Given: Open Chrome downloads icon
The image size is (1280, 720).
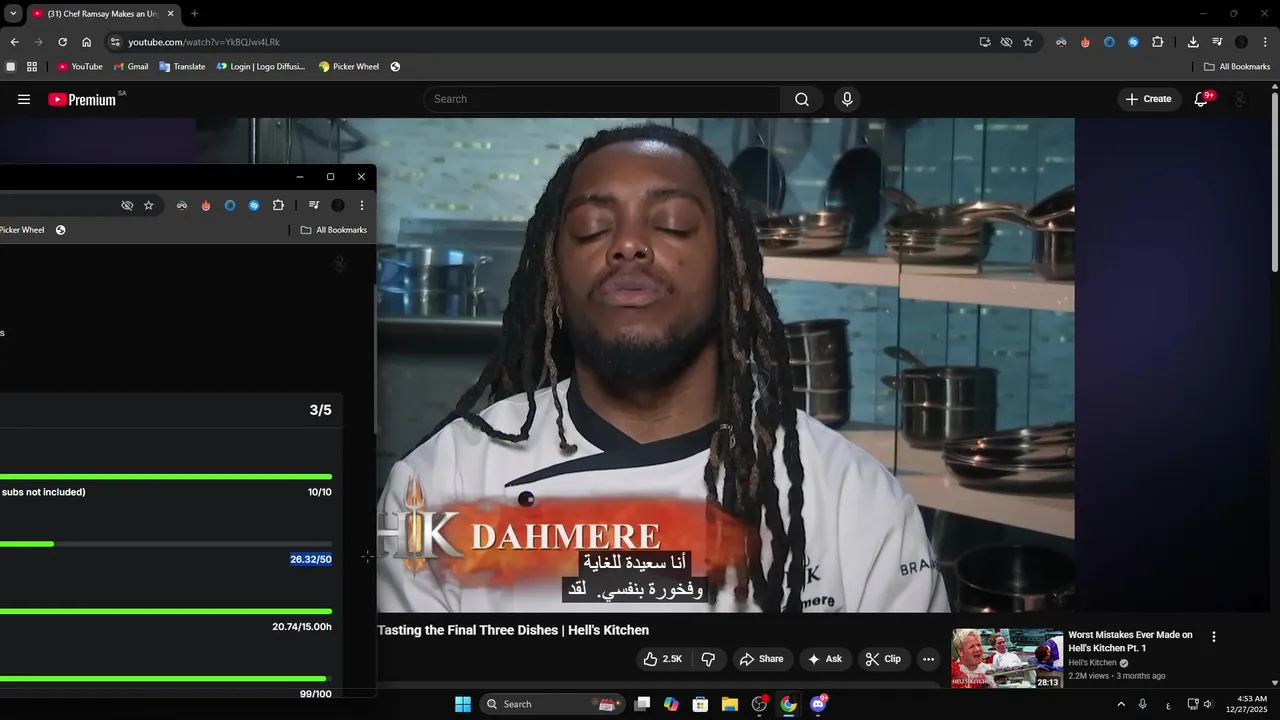Looking at the screenshot, I should click(1193, 42).
